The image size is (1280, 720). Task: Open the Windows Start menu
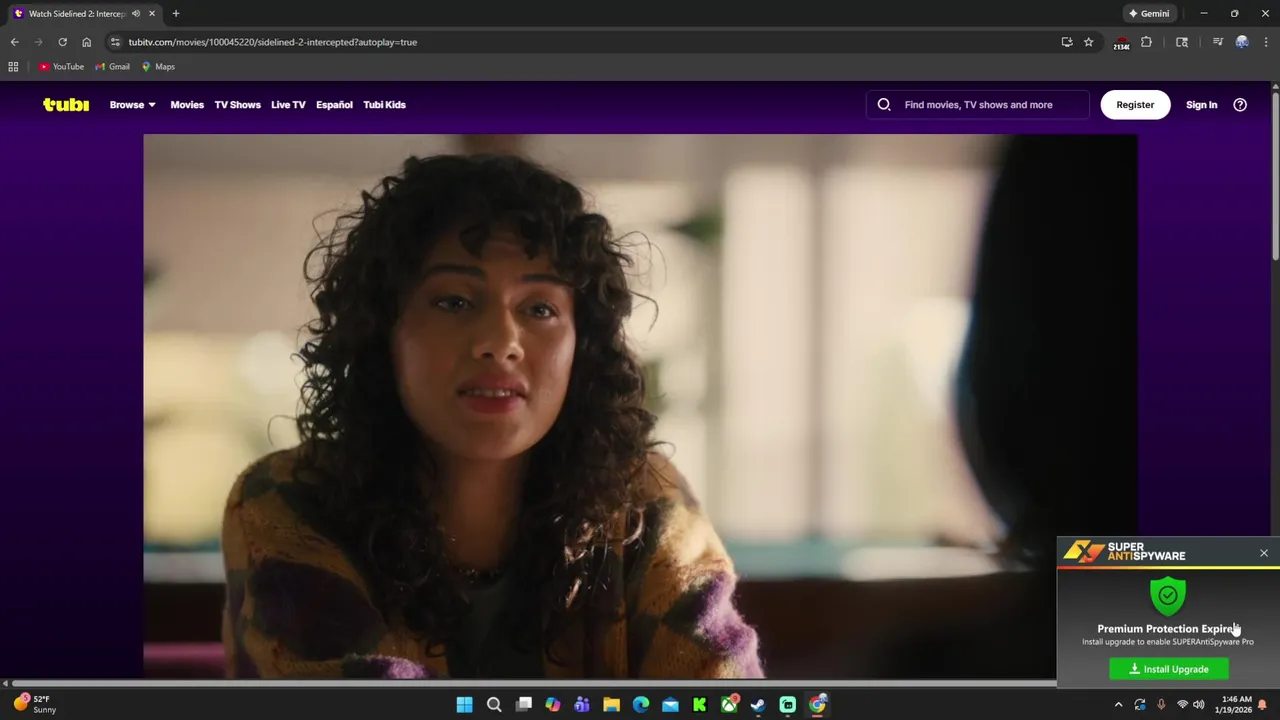pos(464,705)
